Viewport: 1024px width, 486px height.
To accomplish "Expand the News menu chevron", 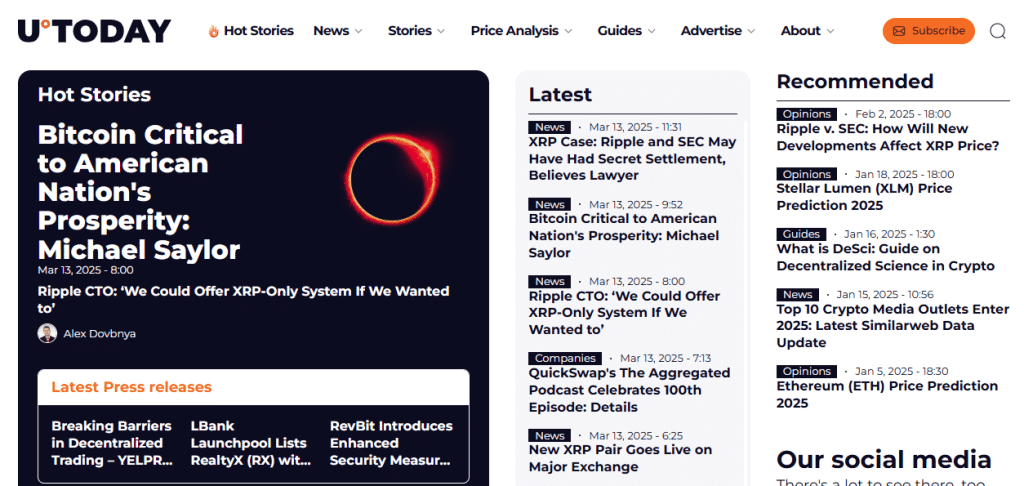I will pyautogui.click(x=358, y=31).
